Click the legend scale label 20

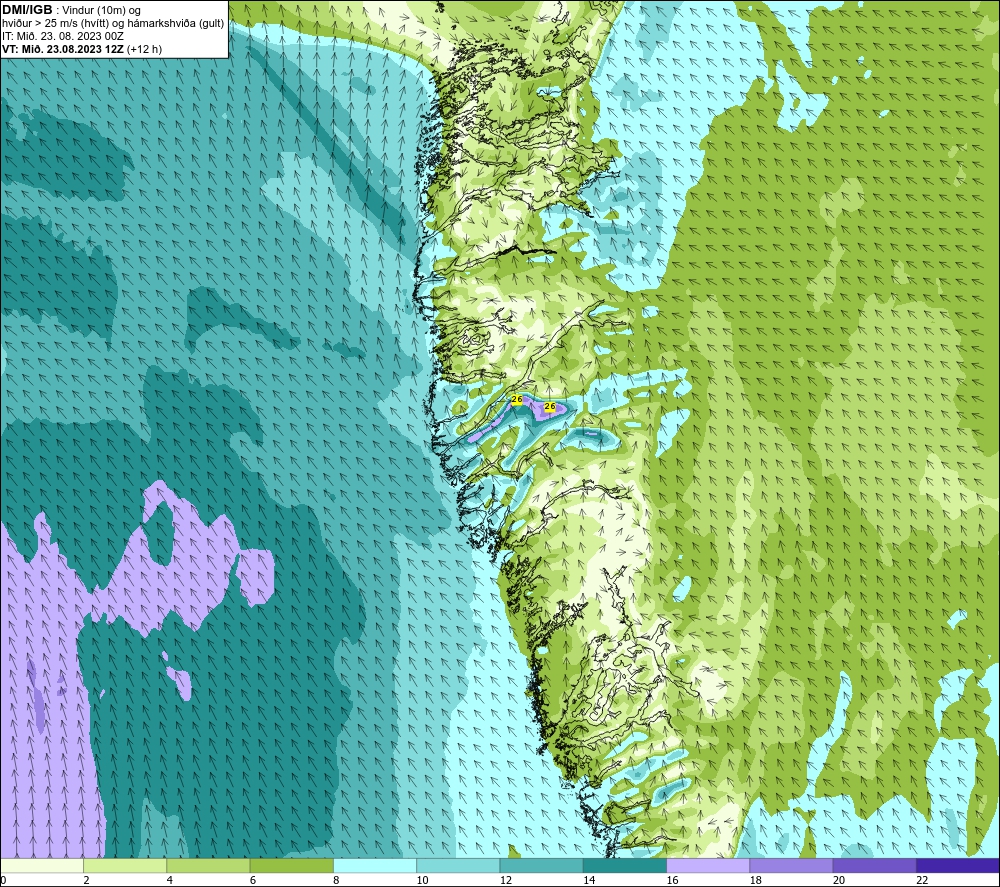click(x=839, y=880)
